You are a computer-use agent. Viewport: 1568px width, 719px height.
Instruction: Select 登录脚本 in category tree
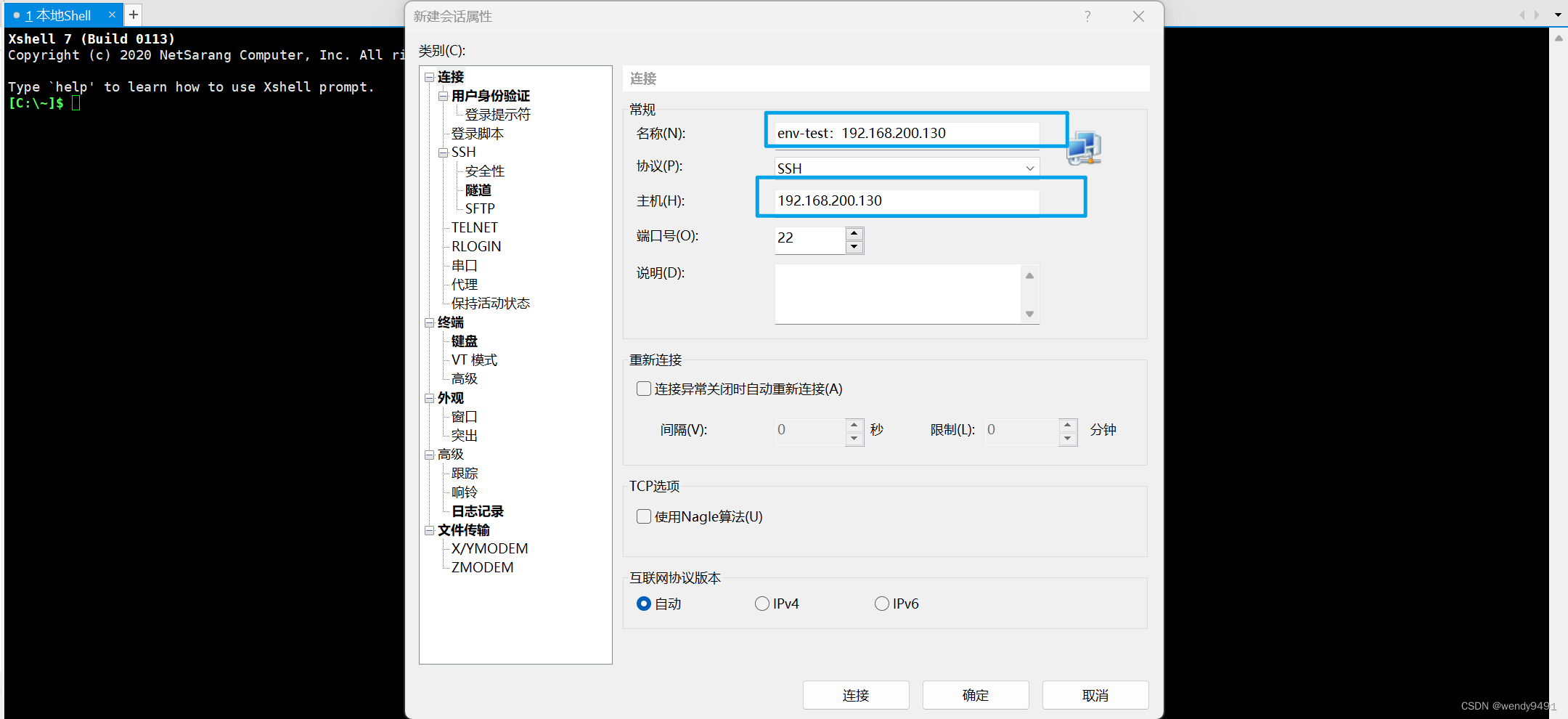point(478,134)
